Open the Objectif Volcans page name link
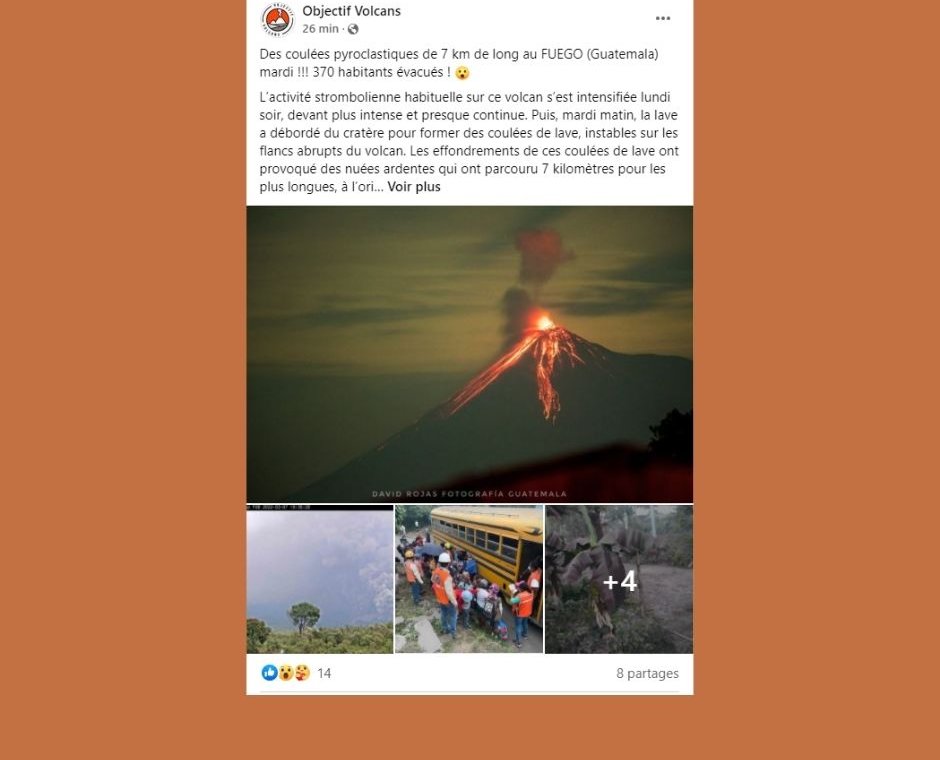Viewport: 940px width, 760px height. tap(351, 11)
